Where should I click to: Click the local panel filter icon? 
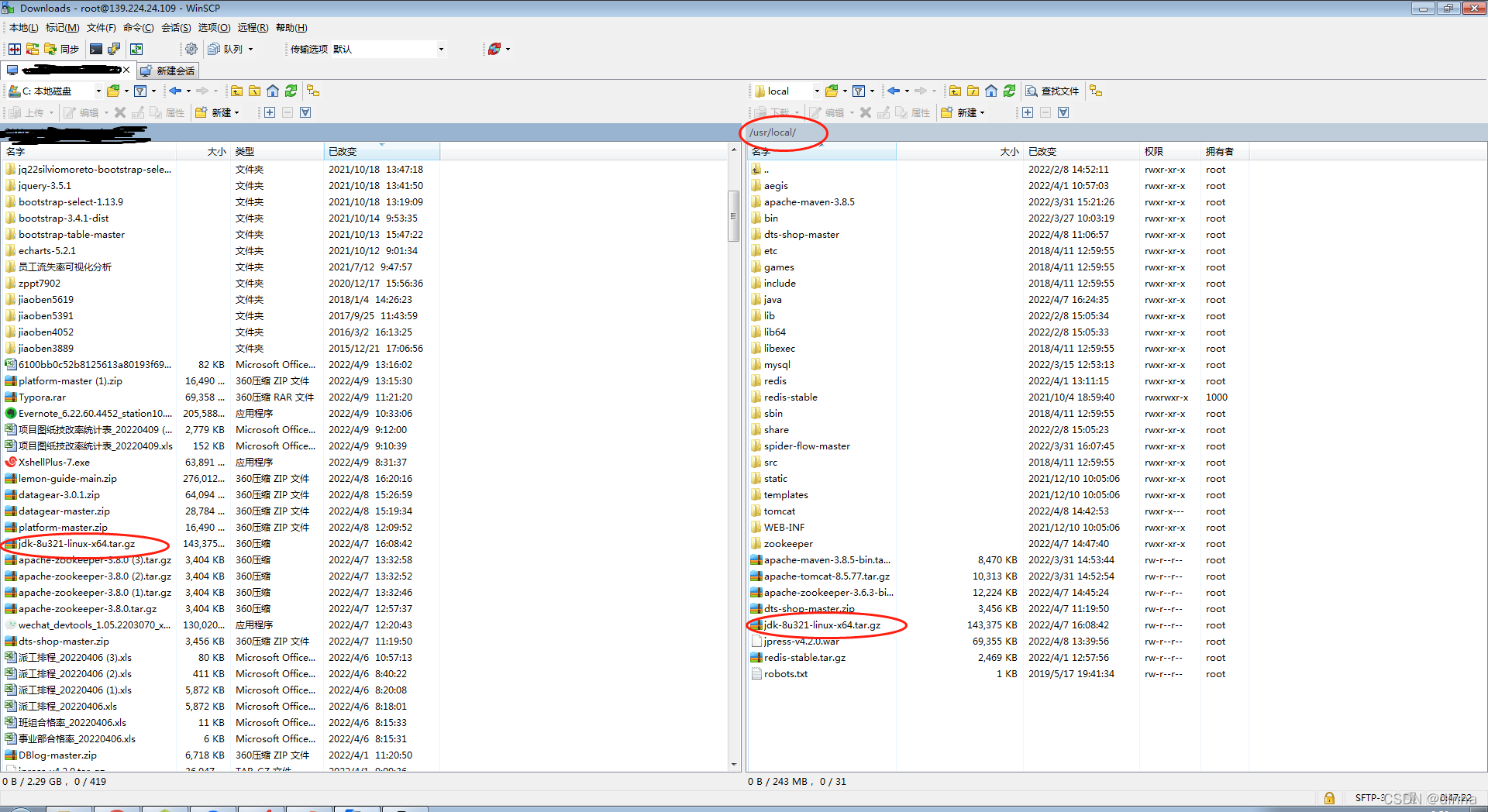(140, 91)
